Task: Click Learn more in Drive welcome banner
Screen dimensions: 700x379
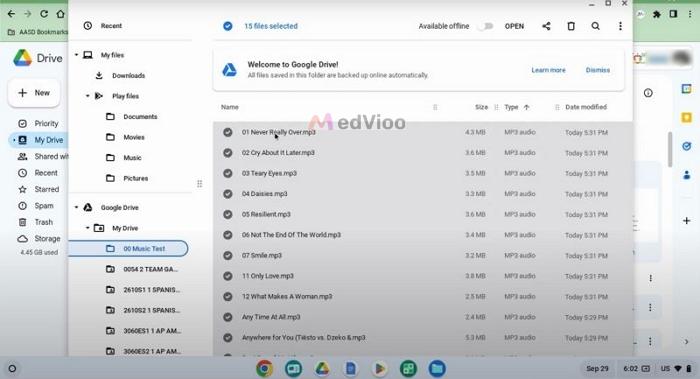Action: [x=548, y=70]
